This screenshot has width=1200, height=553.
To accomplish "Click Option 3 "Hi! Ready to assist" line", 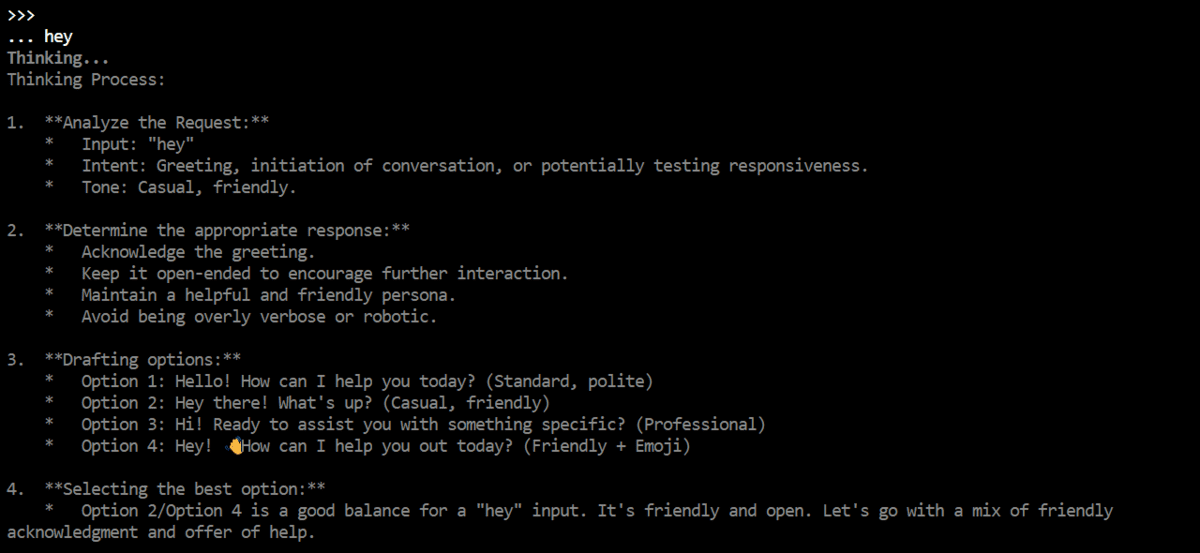I will pyautogui.click(x=422, y=425).
